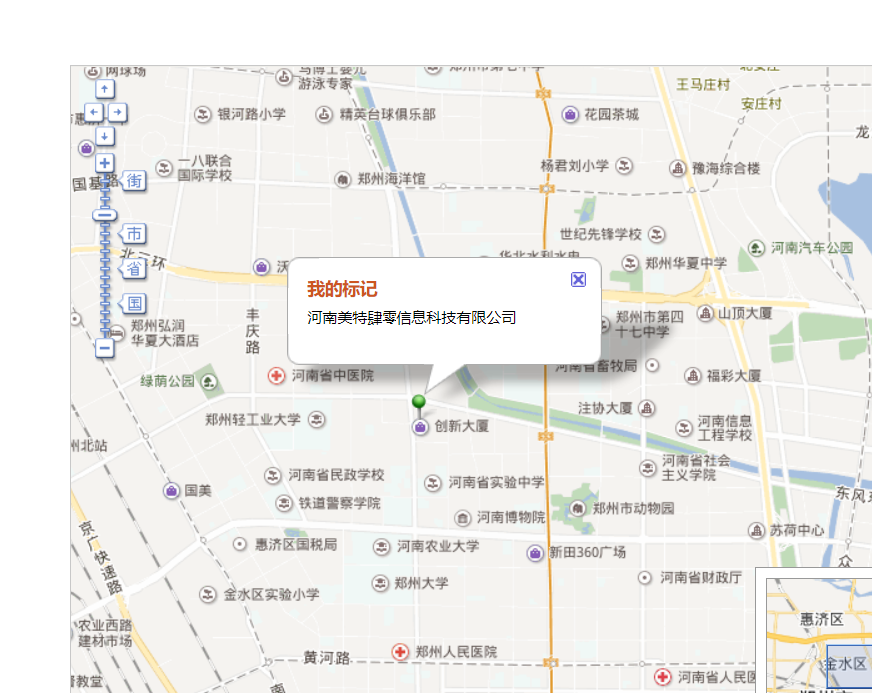
Task: Click the green location marker pin
Action: point(419,403)
